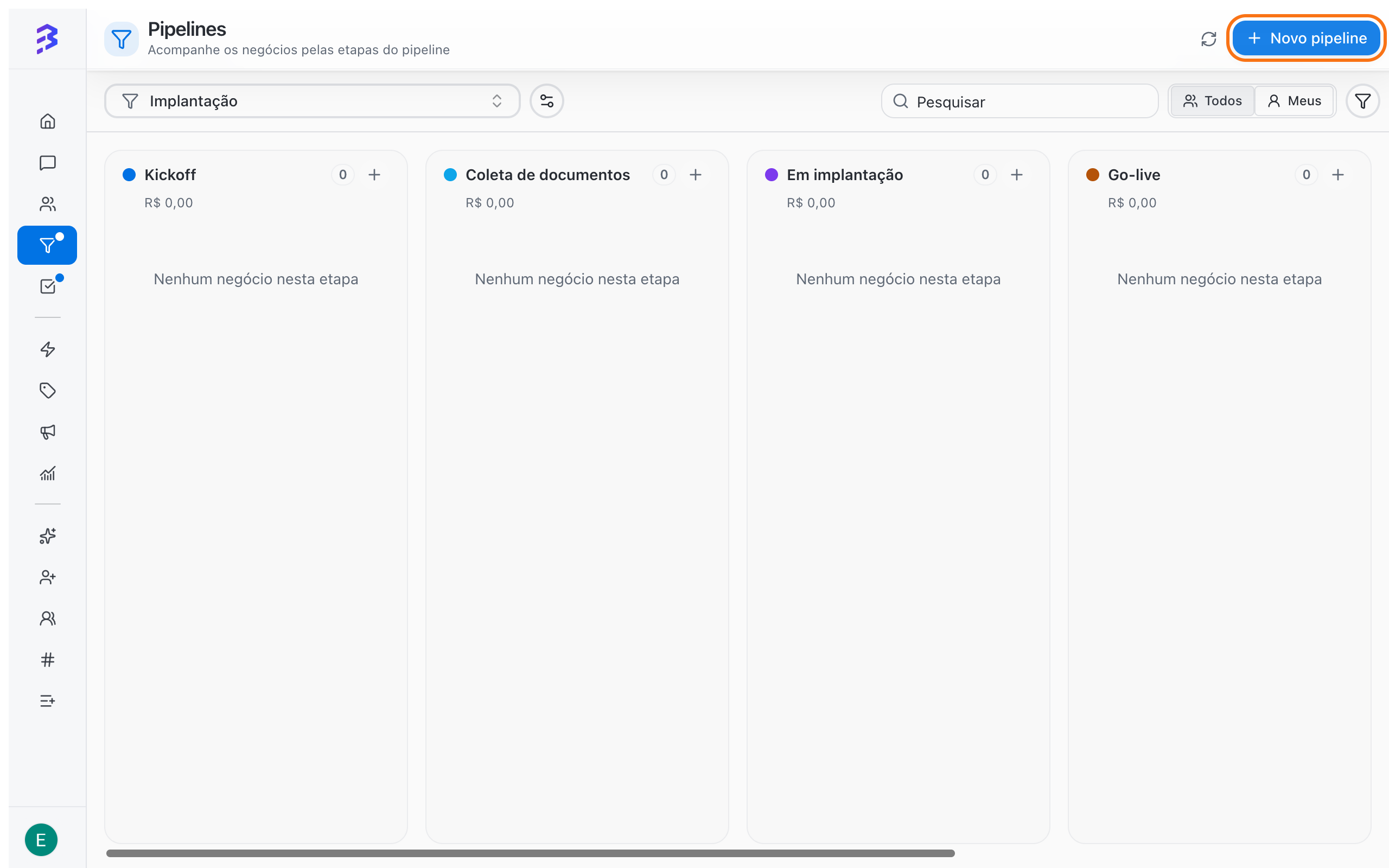Add a deal to Go-live stage
The height and width of the screenshot is (868, 1389).
coord(1338,175)
